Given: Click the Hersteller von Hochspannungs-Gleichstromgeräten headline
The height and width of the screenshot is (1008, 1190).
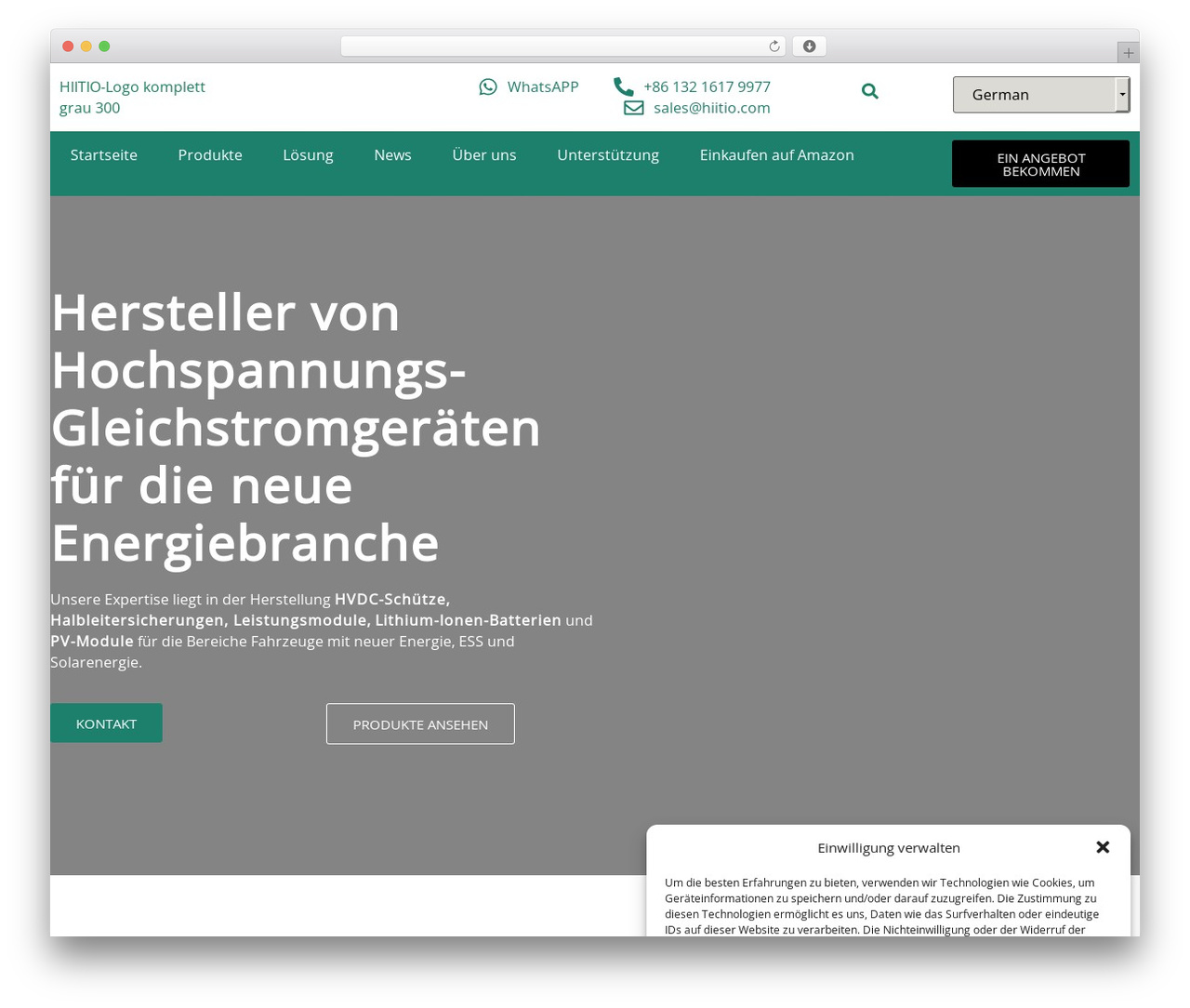Looking at the screenshot, I should [x=296, y=428].
